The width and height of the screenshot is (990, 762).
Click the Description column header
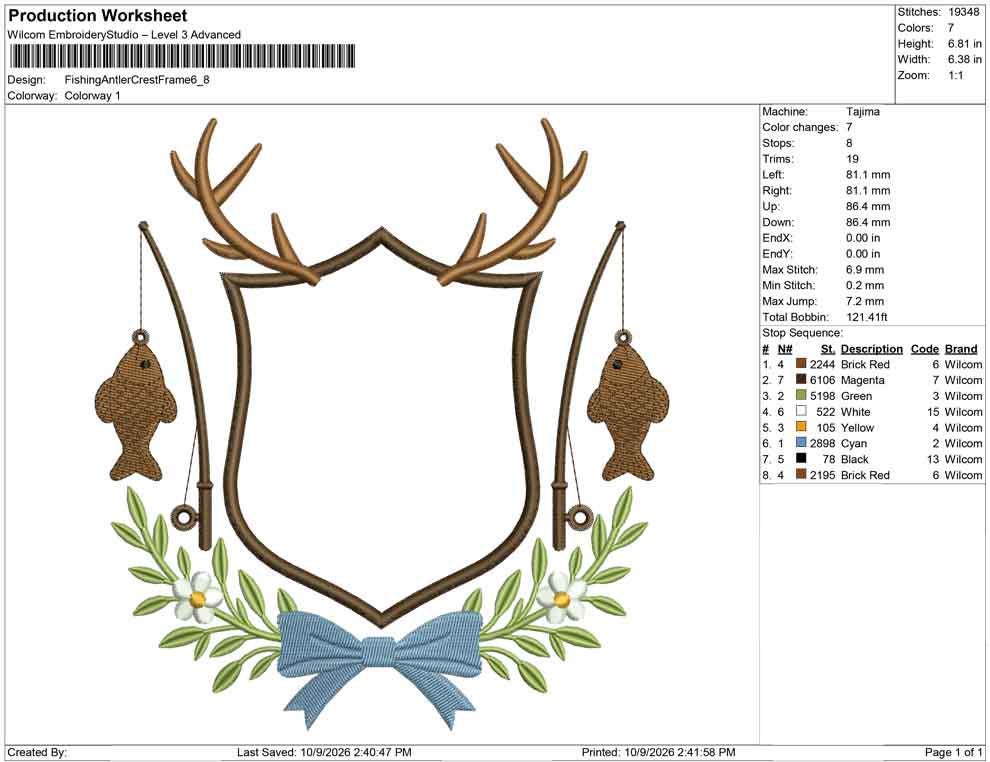871,348
